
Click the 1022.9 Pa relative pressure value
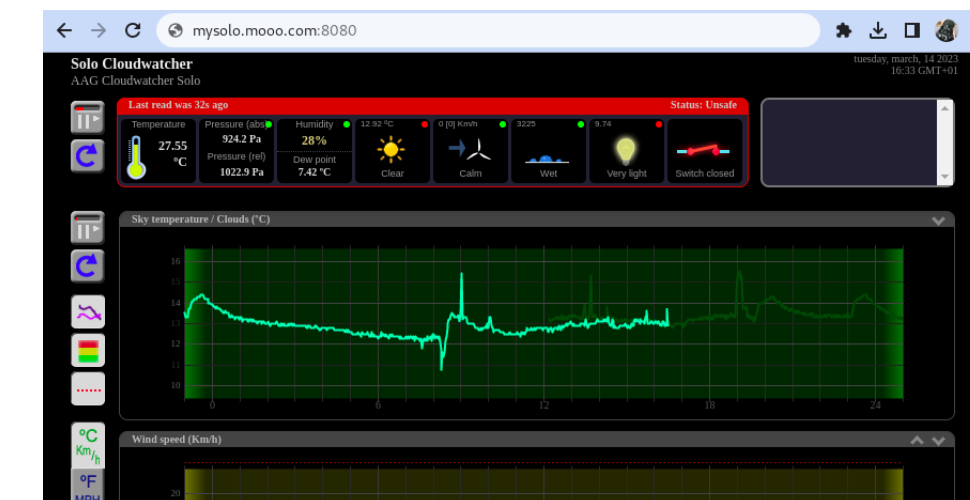click(x=242, y=171)
